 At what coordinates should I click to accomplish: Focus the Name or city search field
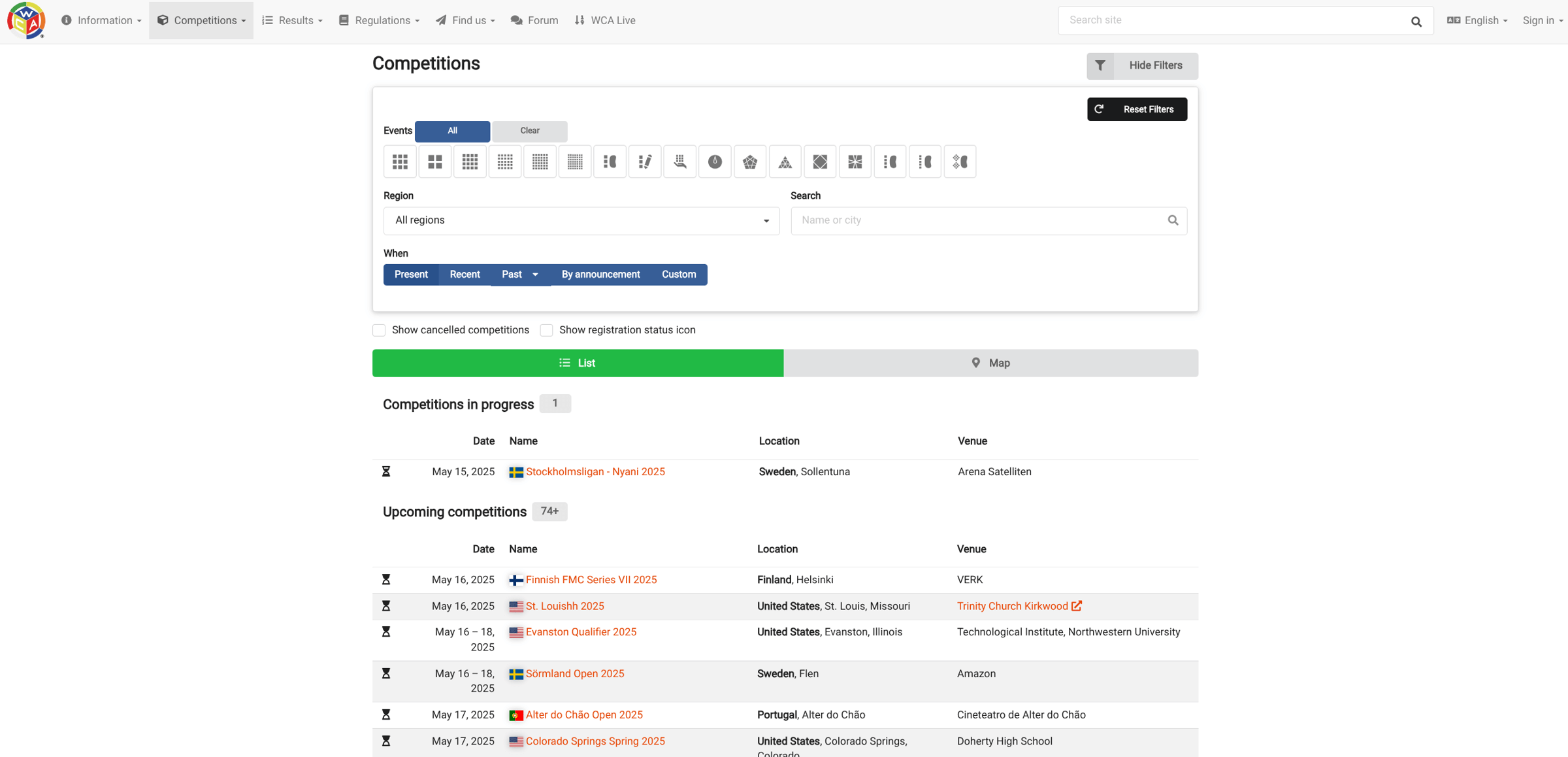point(988,220)
